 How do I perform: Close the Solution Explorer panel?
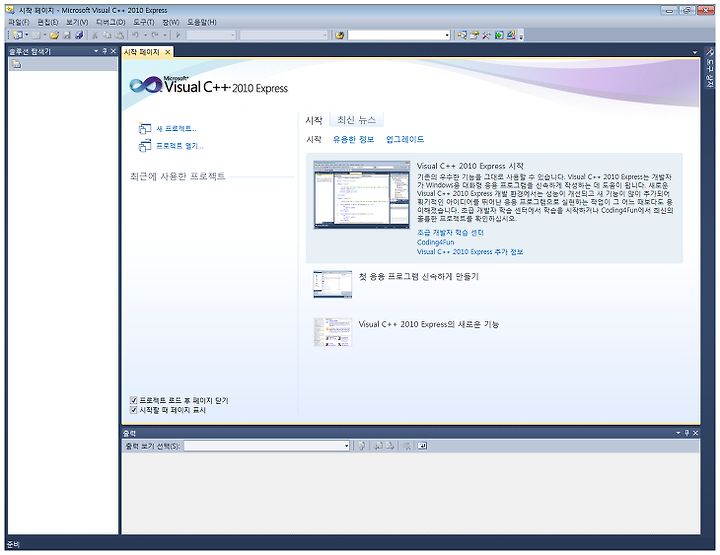pos(113,51)
